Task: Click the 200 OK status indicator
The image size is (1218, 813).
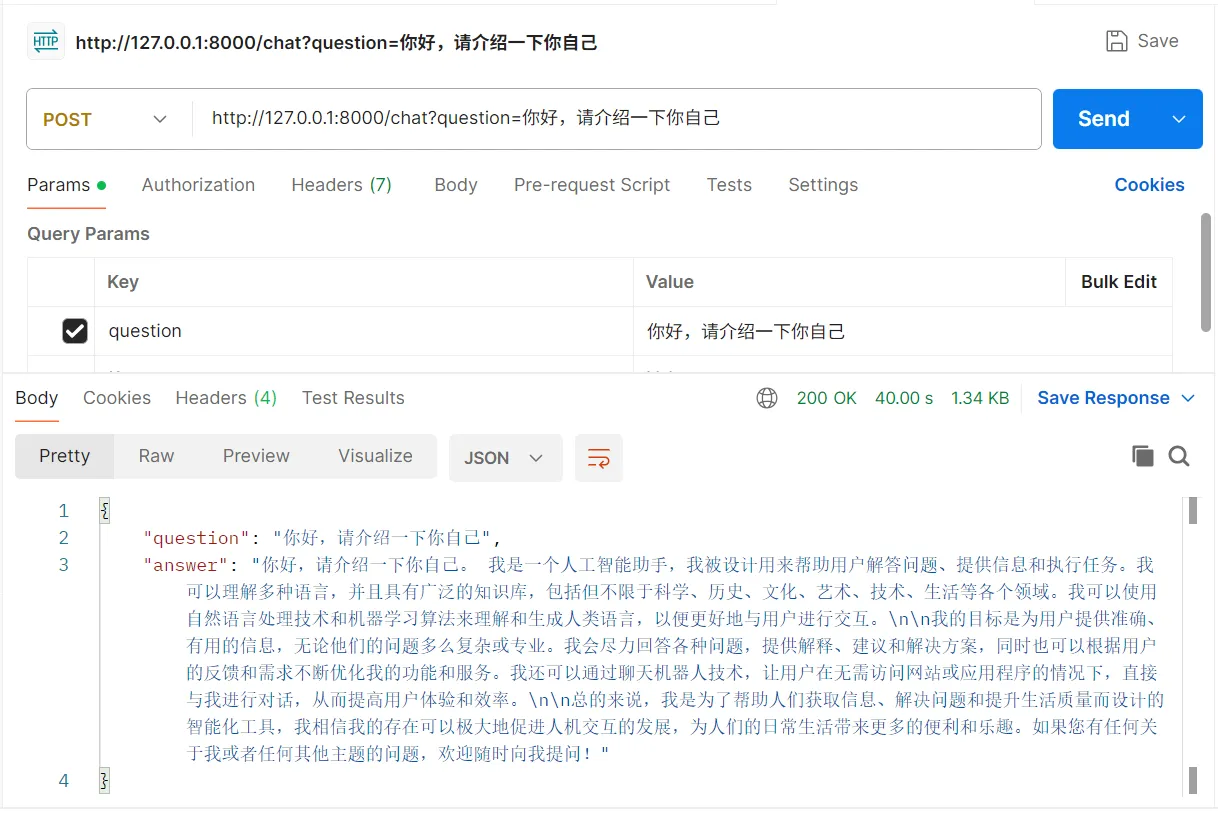Action: click(x=827, y=397)
